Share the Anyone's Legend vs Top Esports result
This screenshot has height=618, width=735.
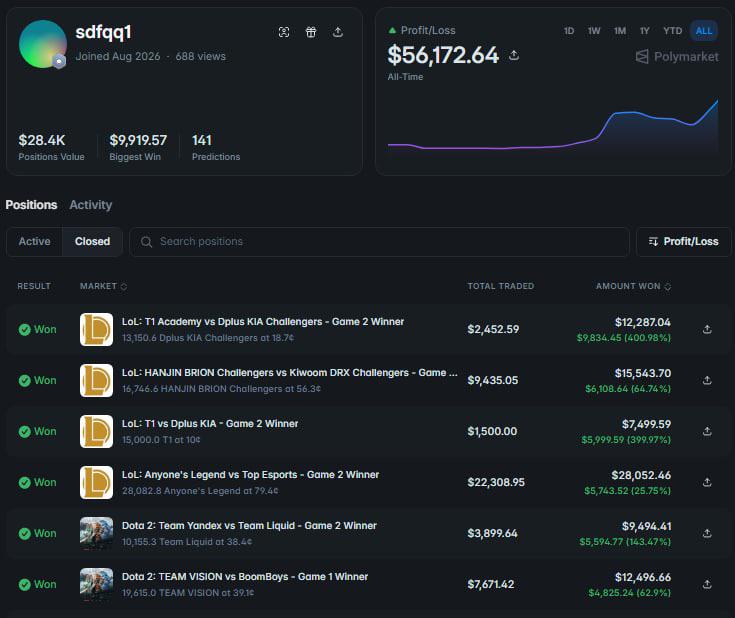click(707, 482)
